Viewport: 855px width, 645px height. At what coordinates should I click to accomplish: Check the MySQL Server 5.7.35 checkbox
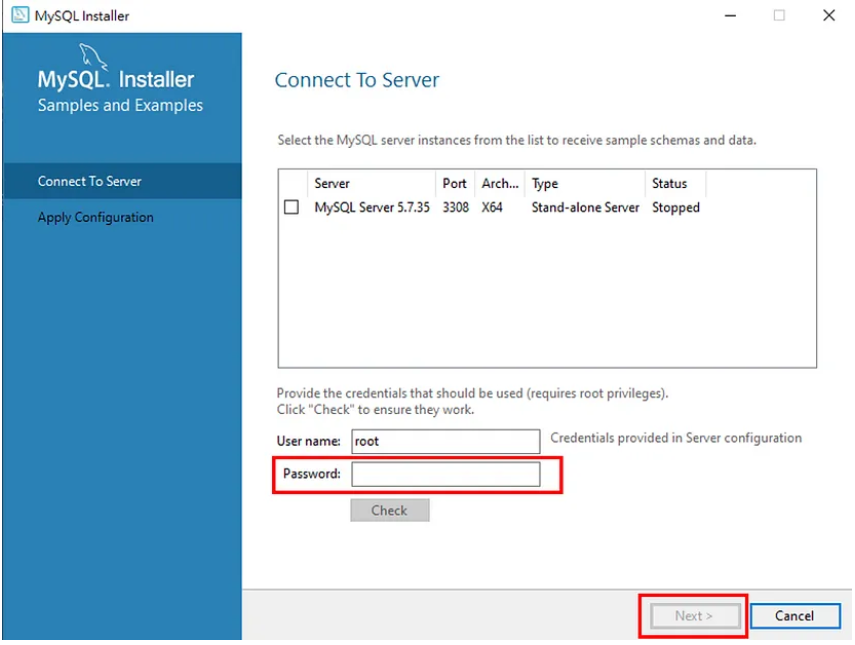(x=291, y=207)
